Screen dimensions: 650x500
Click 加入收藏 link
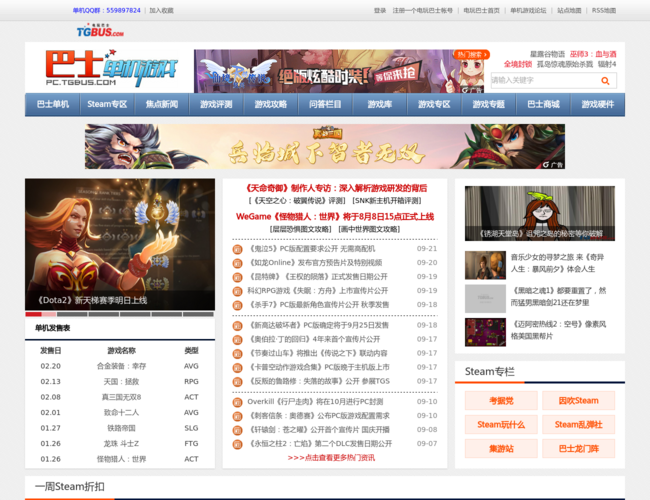point(161,10)
